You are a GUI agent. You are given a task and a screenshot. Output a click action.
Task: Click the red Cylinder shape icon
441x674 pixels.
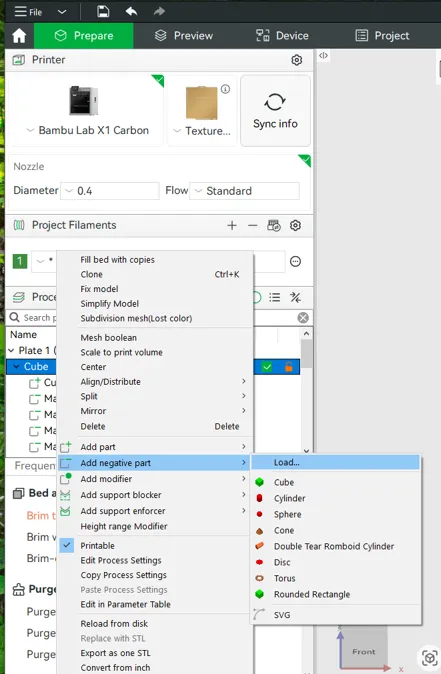click(259, 498)
